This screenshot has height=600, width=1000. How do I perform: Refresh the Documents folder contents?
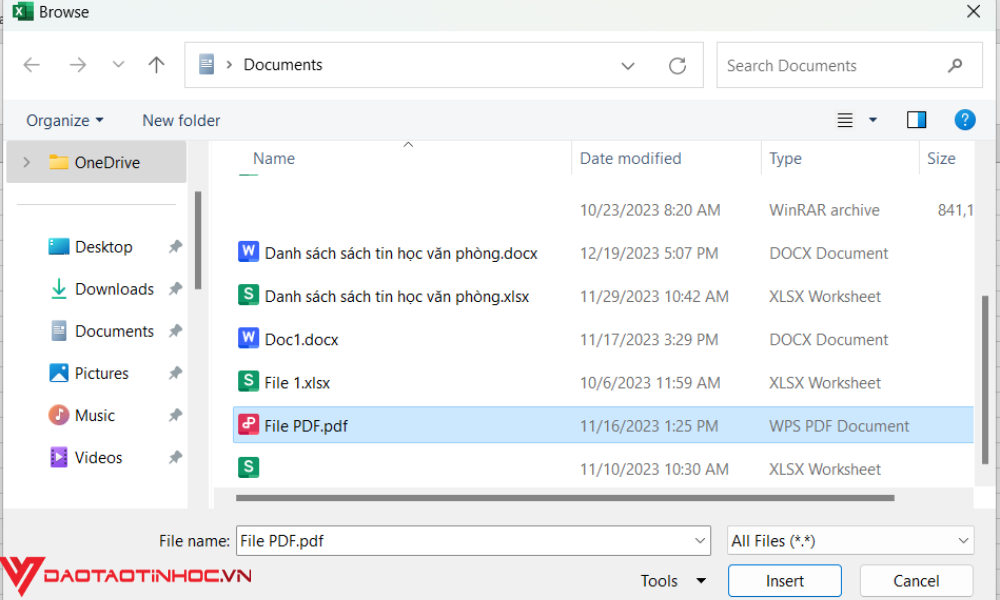point(678,65)
